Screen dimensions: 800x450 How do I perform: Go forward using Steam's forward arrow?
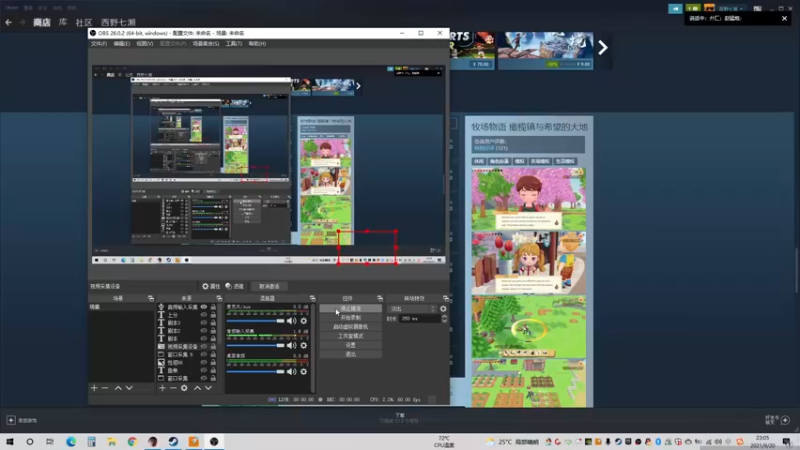[22, 22]
